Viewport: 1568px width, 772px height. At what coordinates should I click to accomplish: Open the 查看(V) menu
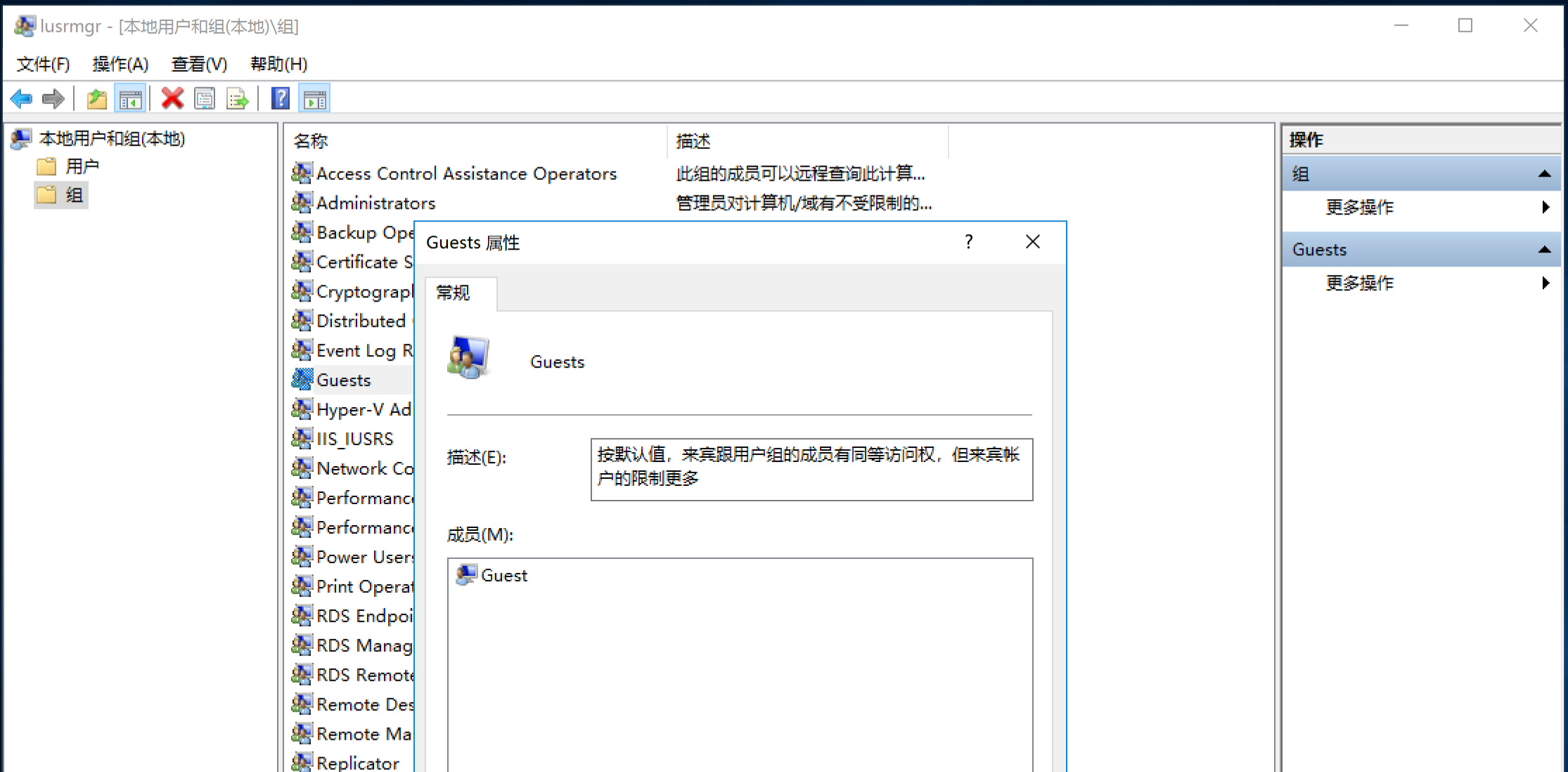click(199, 65)
